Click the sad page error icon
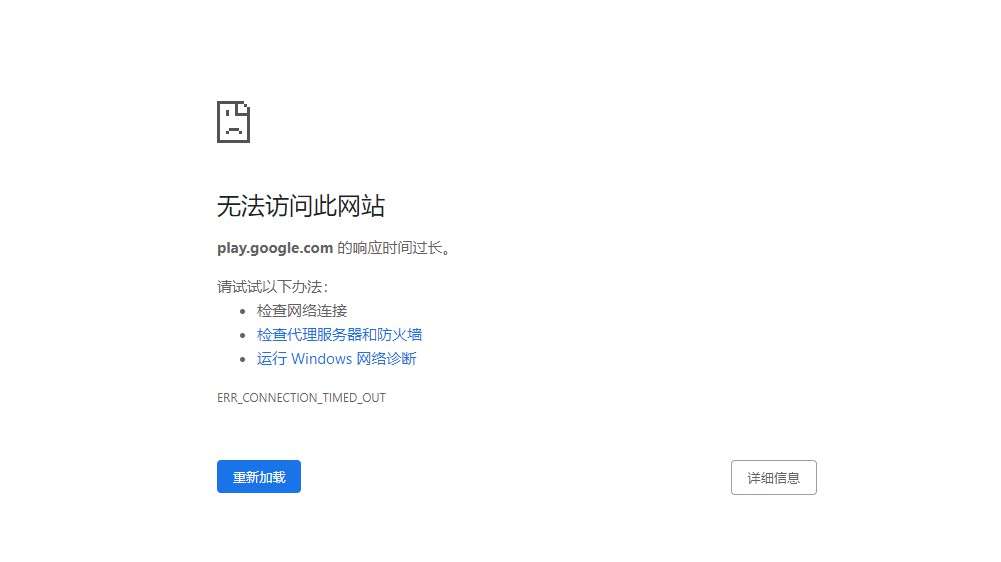The image size is (1001, 562). point(233,121)
